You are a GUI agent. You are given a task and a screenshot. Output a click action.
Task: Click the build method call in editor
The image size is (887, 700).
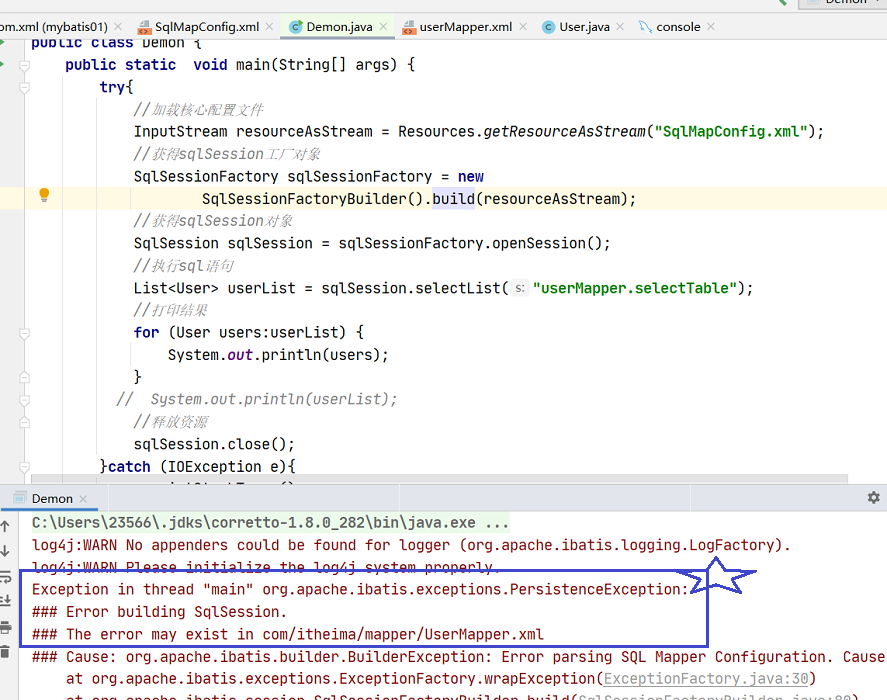[454, 199]
